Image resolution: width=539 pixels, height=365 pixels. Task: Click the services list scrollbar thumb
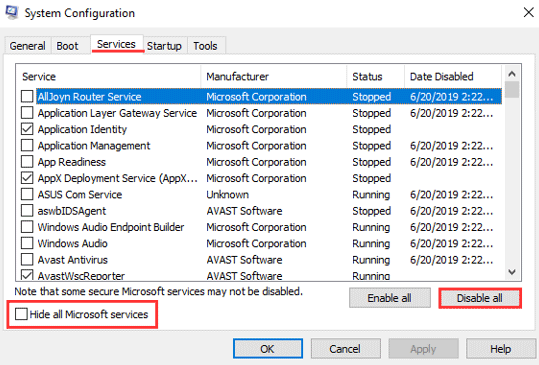coord(512,90)
